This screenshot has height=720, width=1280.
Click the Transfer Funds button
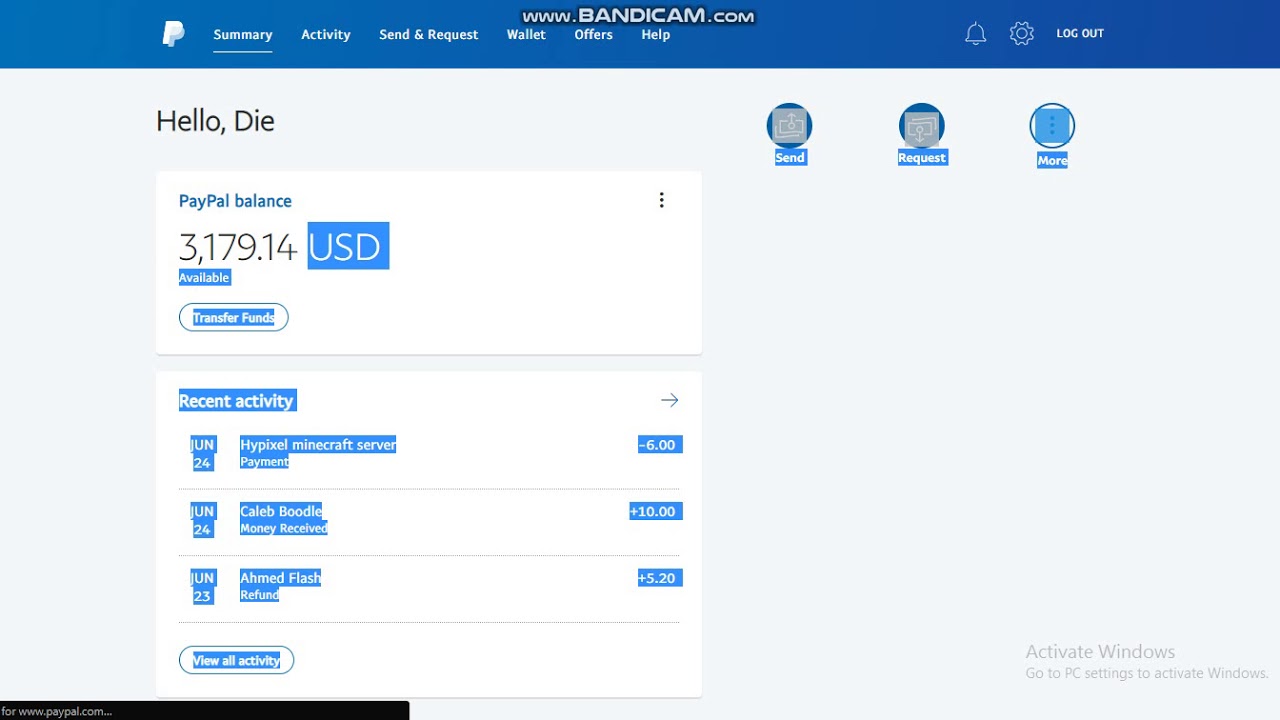tap(234, 317)
